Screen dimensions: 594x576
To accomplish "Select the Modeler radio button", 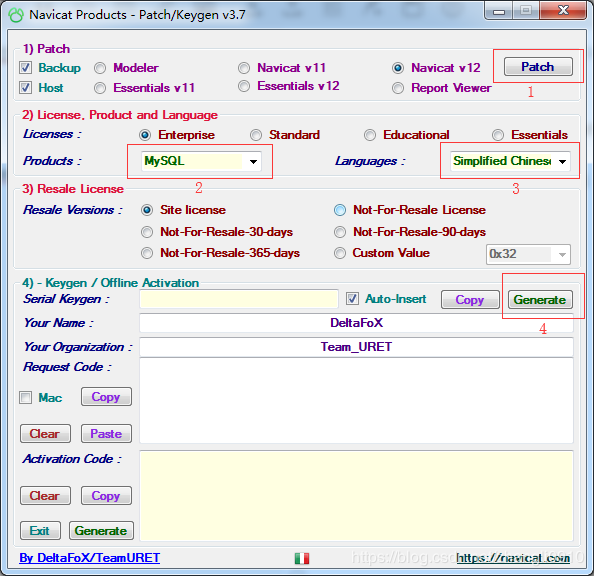I will [x=100, y=68].
